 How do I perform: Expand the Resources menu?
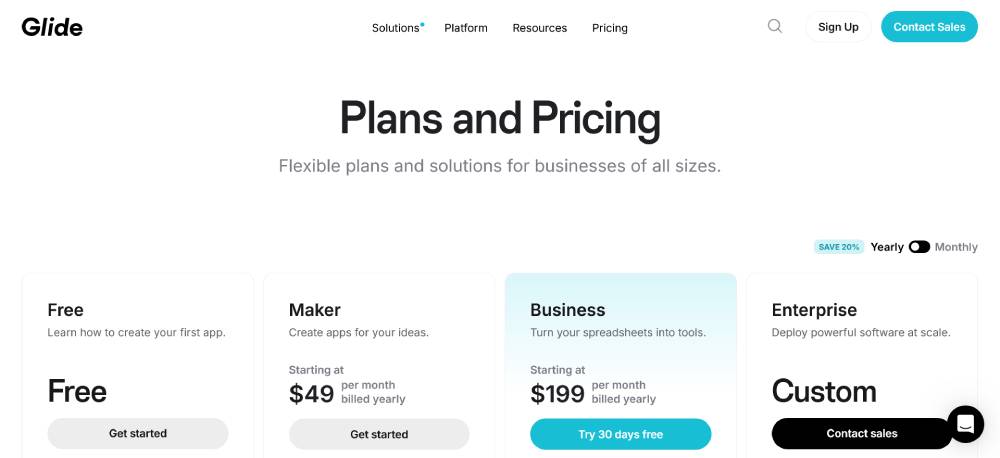coord(540,28)
